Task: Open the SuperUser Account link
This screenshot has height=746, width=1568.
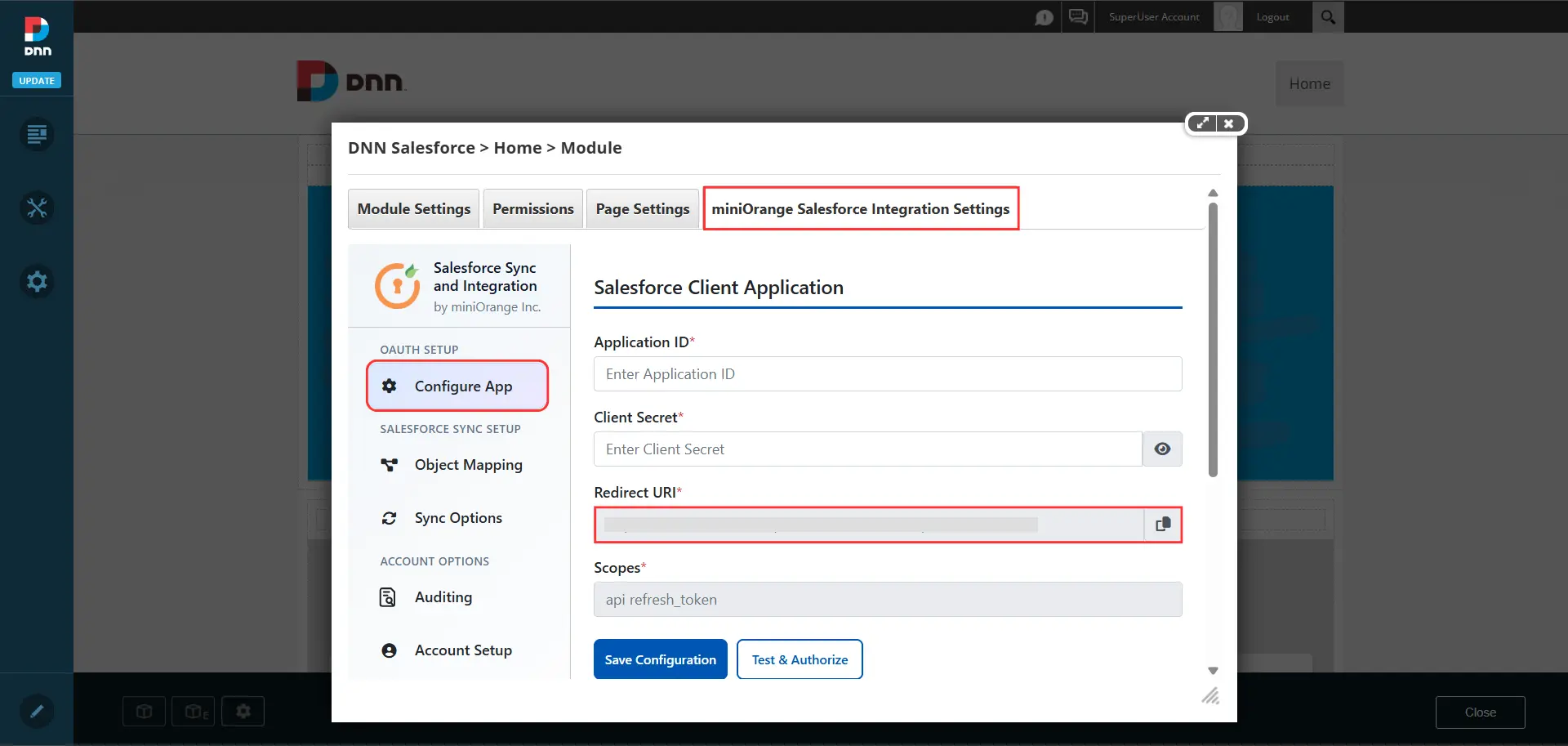Action: tap(1154, 17)
